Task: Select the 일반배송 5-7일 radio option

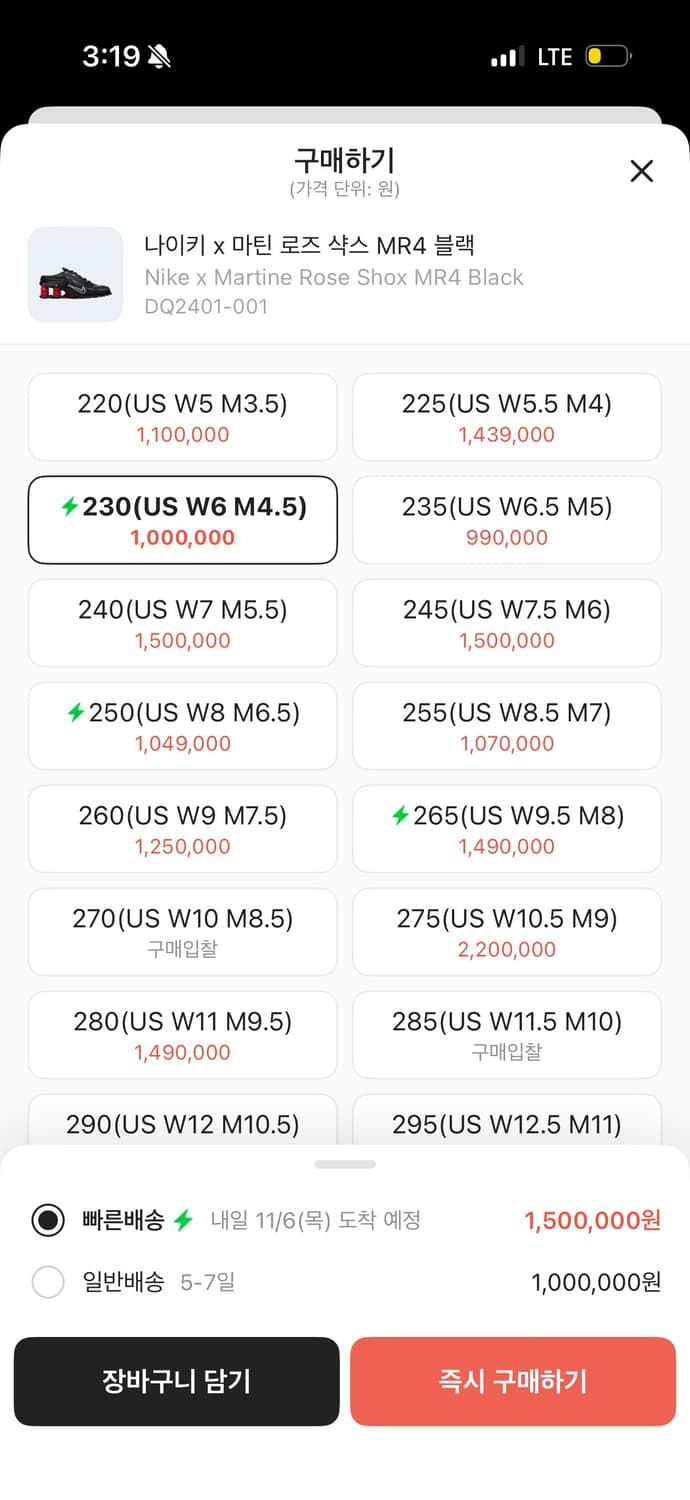Action: (48, 1282)
